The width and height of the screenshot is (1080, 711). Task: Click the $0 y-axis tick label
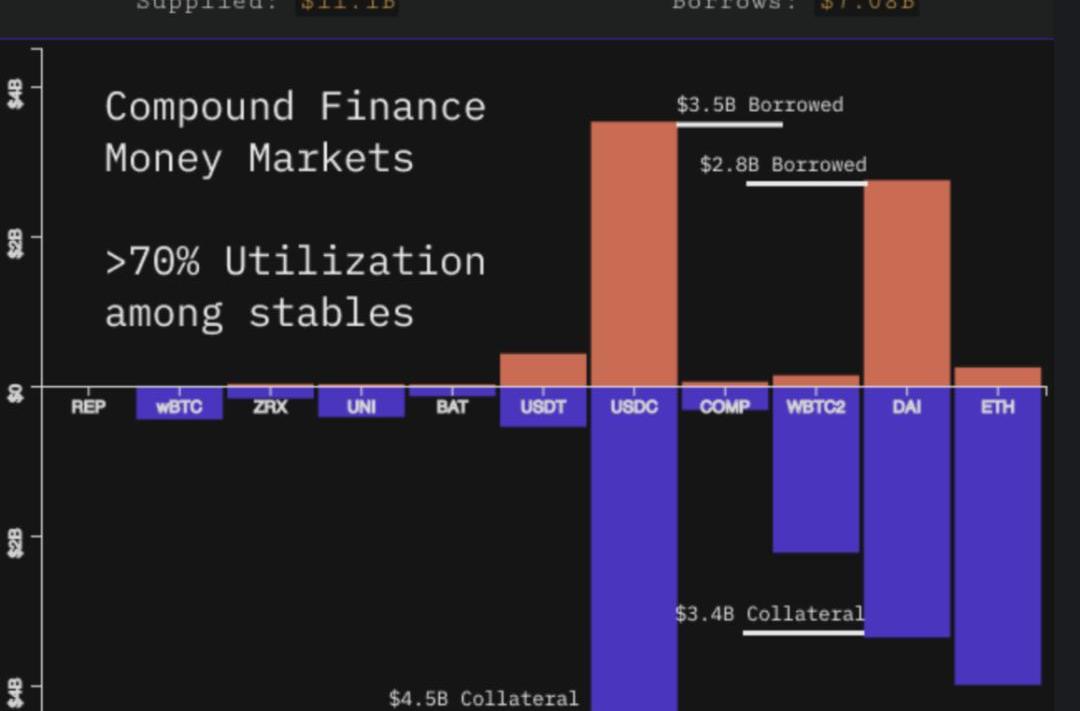point(16,393)
